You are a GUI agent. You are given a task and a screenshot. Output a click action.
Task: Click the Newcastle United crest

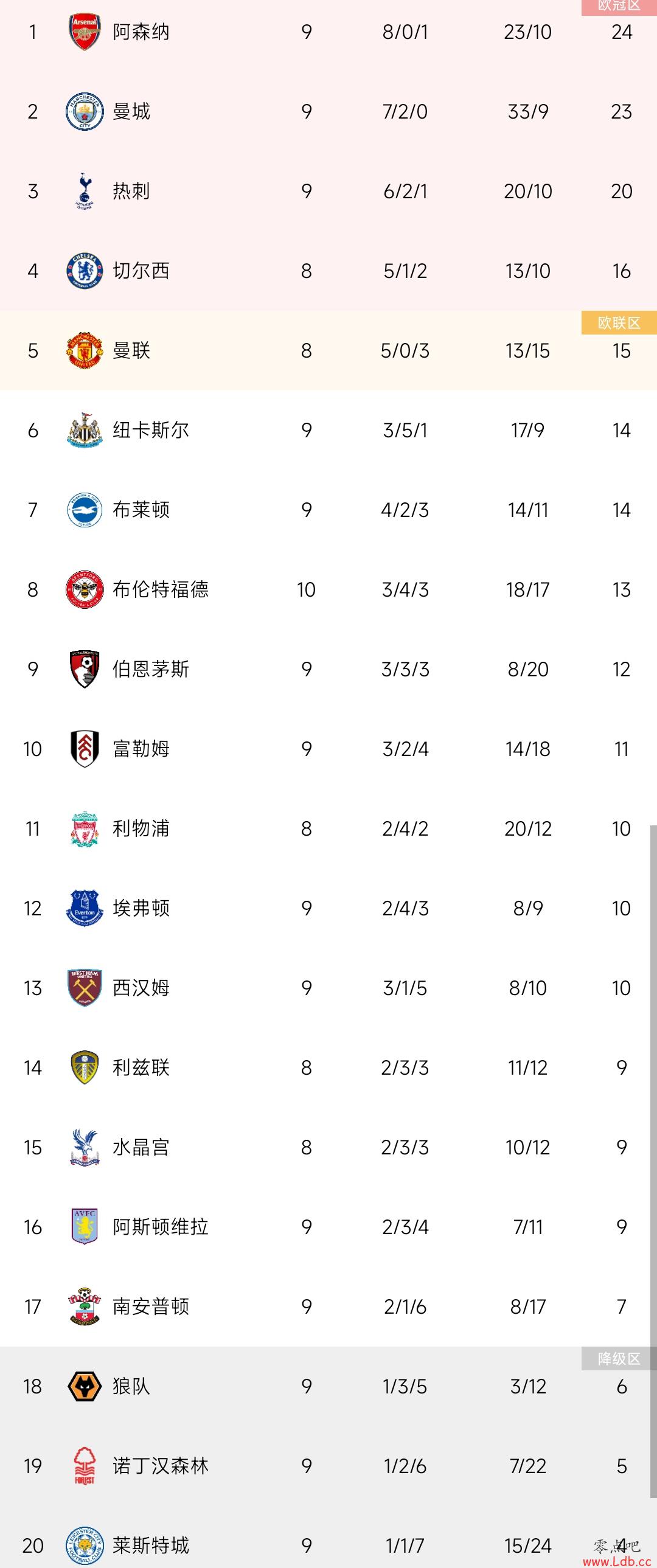click(84, 431)
